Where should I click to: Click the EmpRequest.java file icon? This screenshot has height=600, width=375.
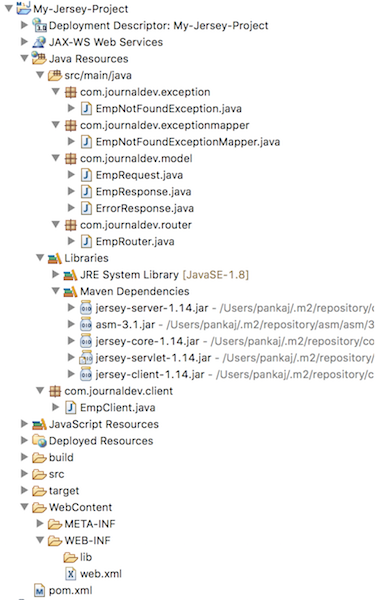[86, 175]
